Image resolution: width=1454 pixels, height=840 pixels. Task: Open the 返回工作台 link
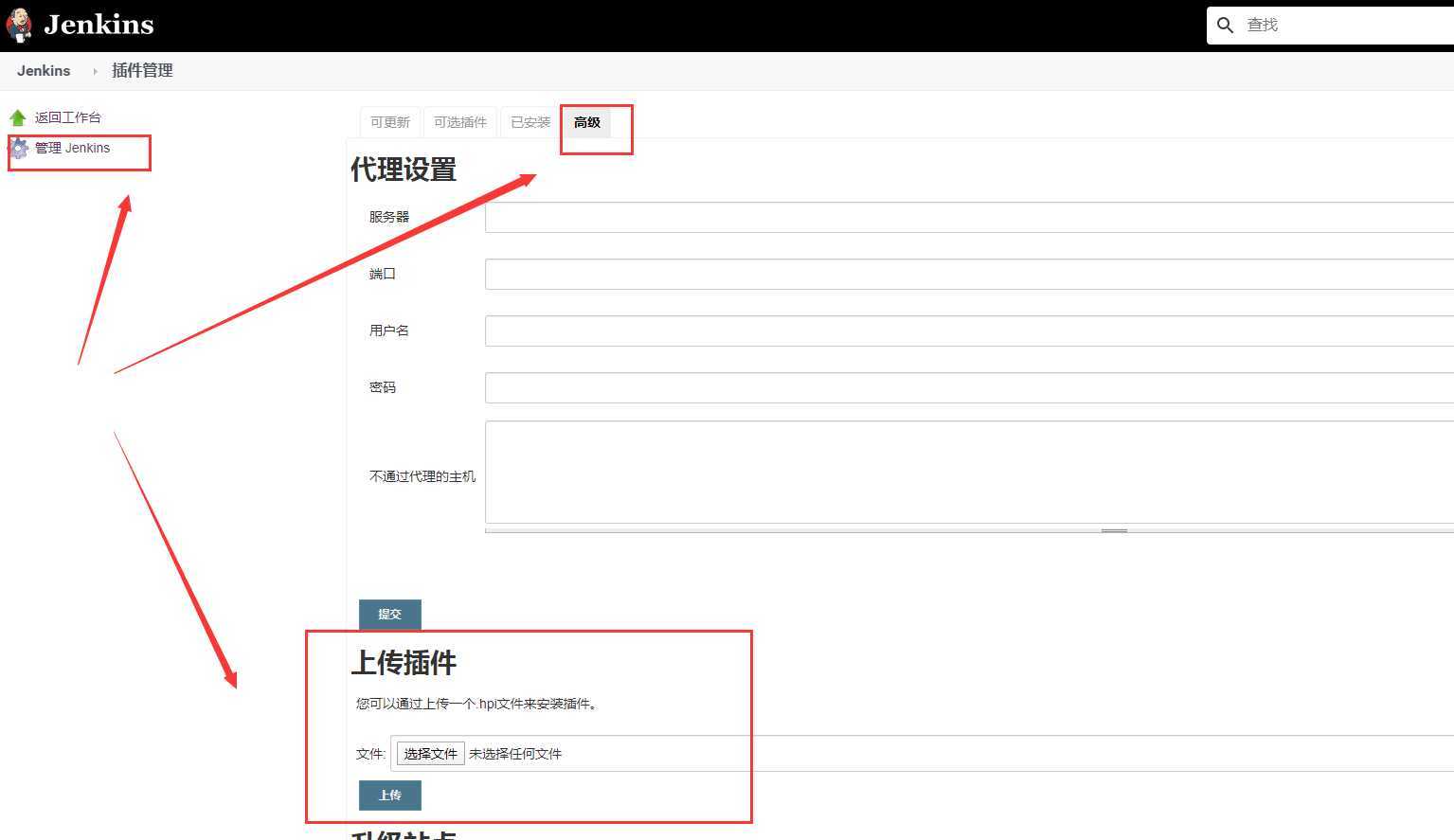coord(68,117)
